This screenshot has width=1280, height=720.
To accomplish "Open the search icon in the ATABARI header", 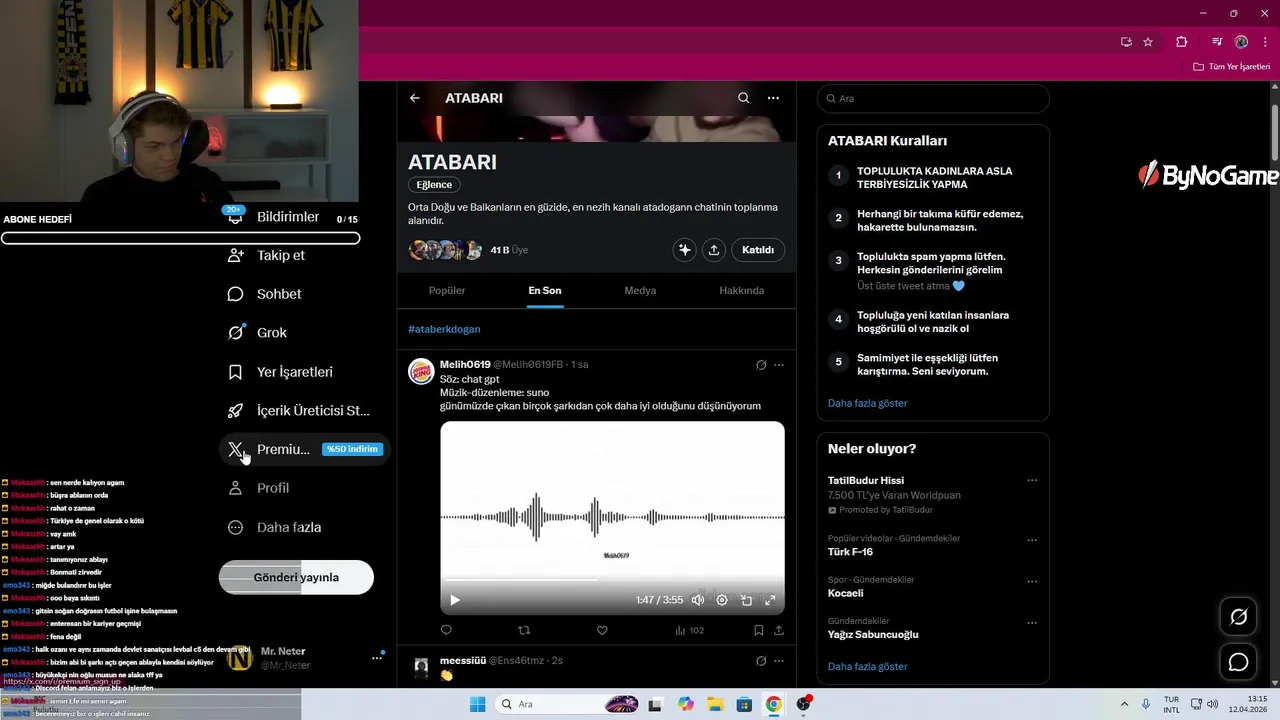I will click(743, 98).
